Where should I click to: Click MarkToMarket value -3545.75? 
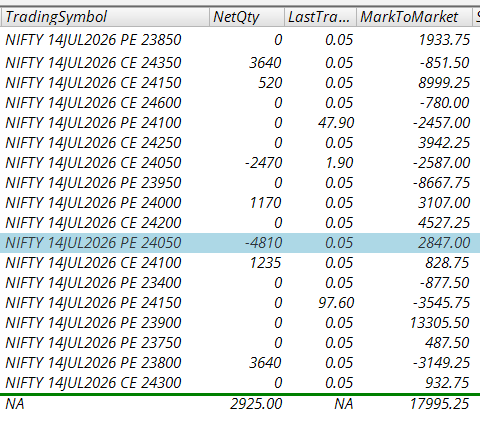coord(441,303)
